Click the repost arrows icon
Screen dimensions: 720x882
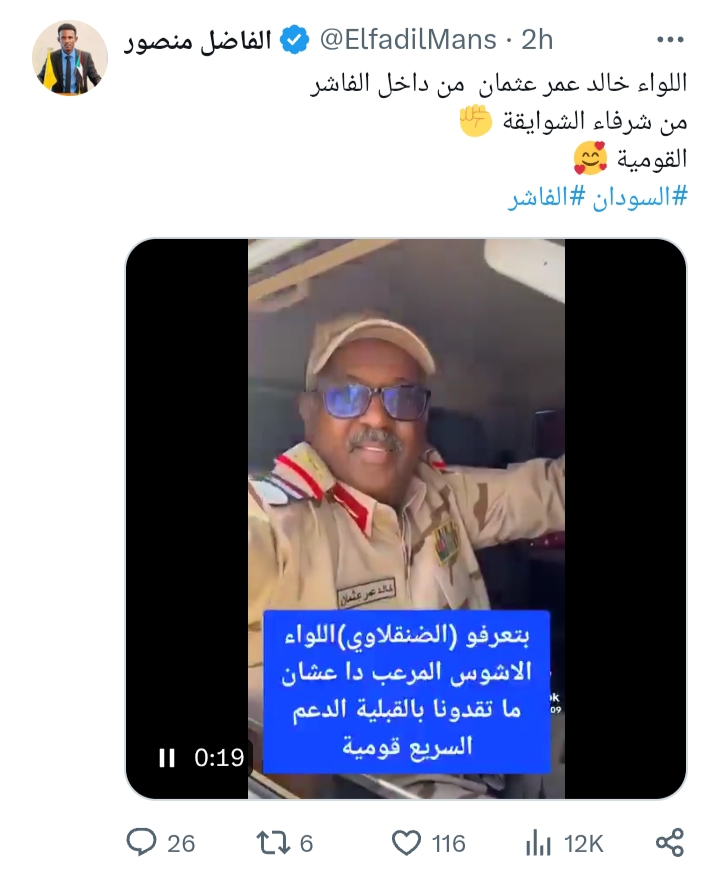tap(273, 843)
